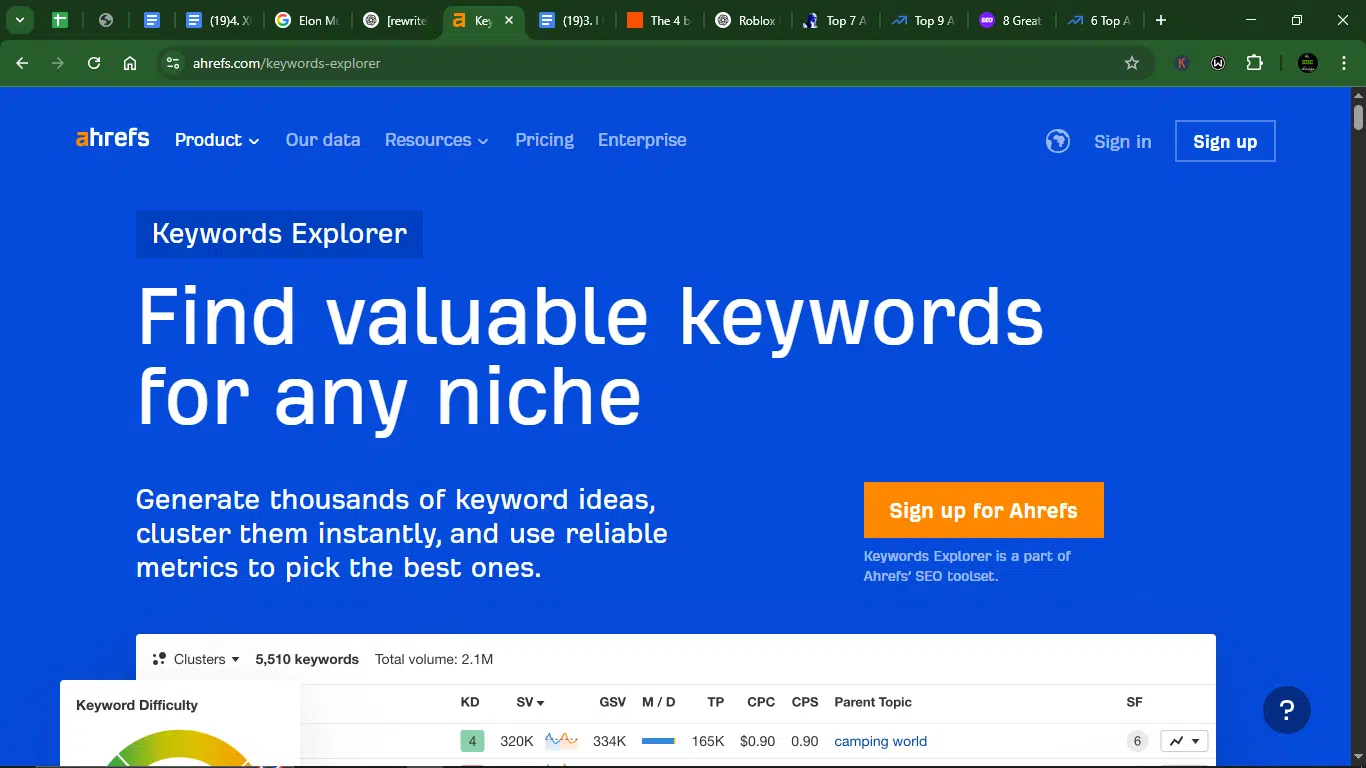Switch to the 'Elon Mu' Google tab

click(306, 20)
